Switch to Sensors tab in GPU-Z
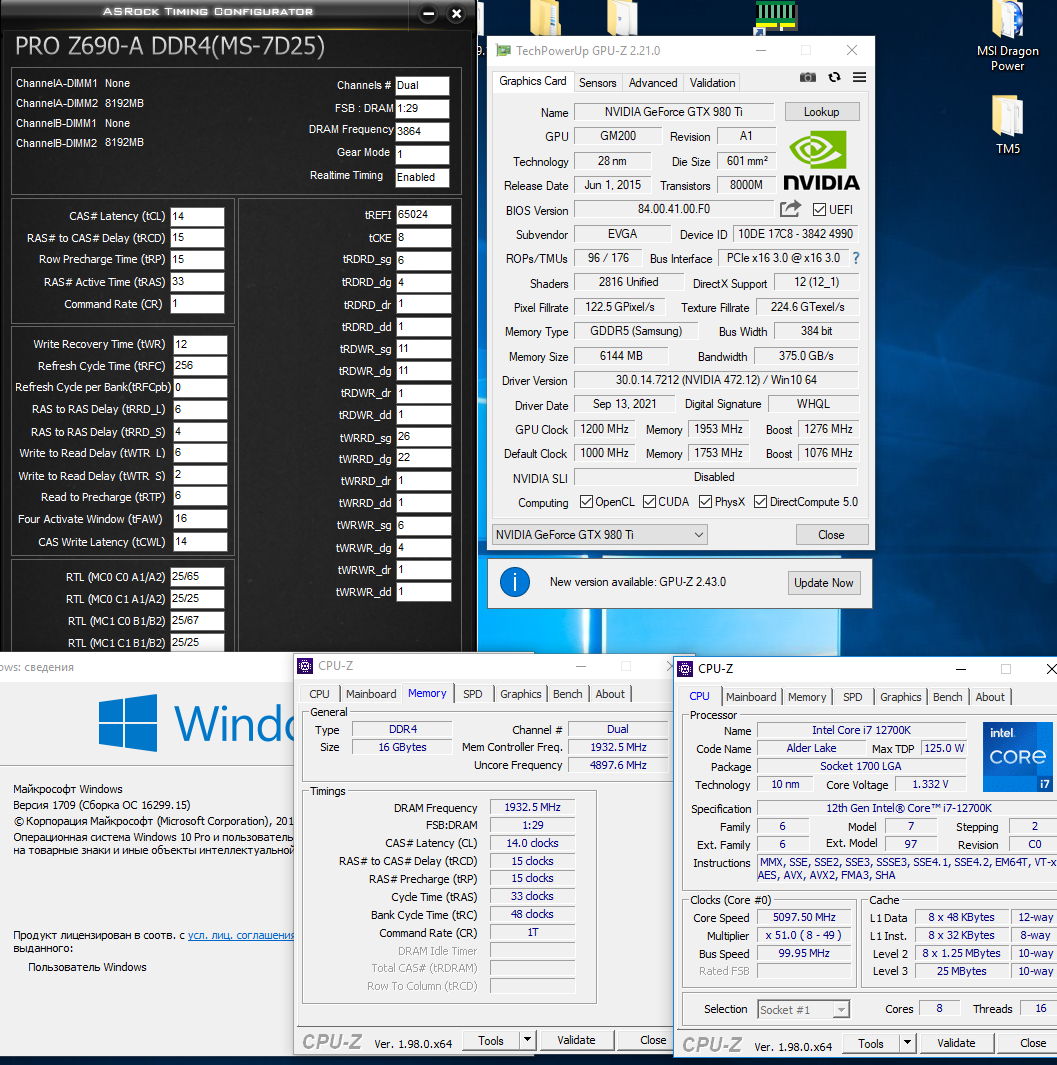Viewport: 1057px width, 1065px height. point(597,83)
